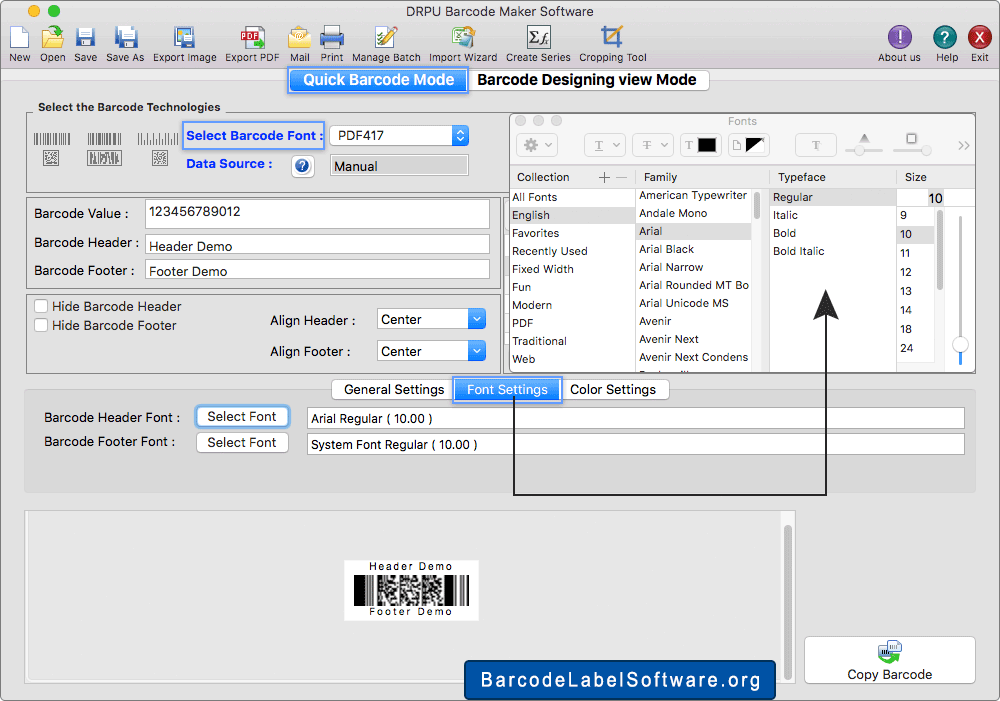Click the New document icon
Screen dimensions: 1000x701
(x=19, y=38)
